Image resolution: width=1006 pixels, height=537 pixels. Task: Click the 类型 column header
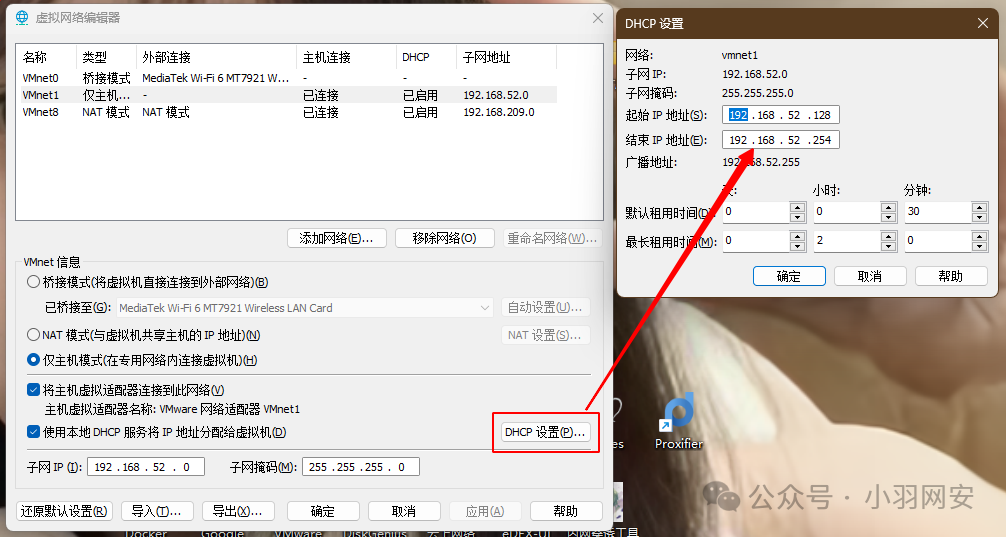point(107,57)
